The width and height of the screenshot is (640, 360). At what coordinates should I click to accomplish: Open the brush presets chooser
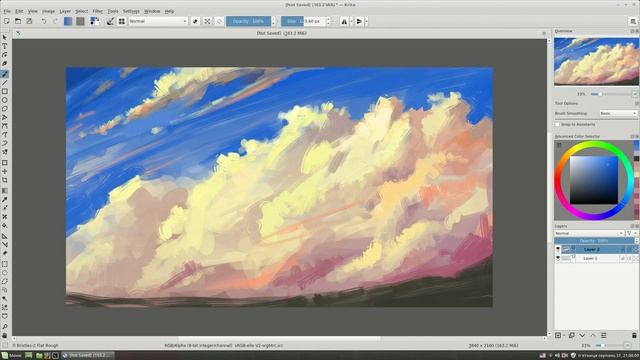[122, 21]
